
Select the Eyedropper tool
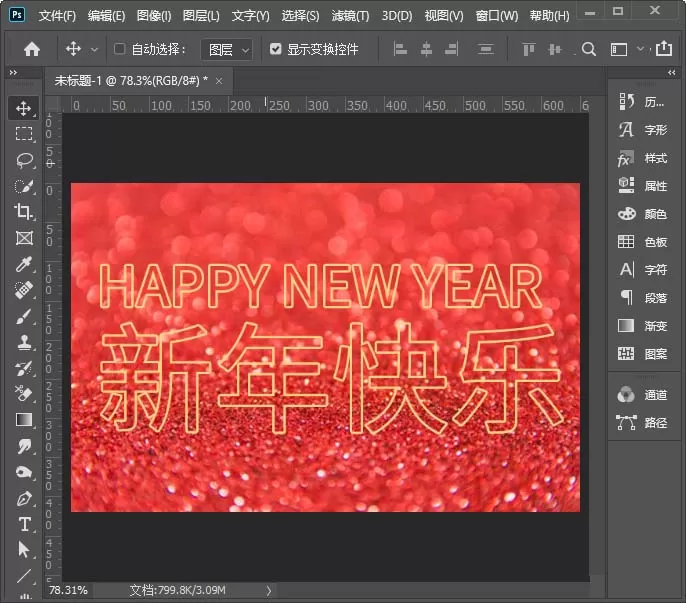tap(24, 264)
